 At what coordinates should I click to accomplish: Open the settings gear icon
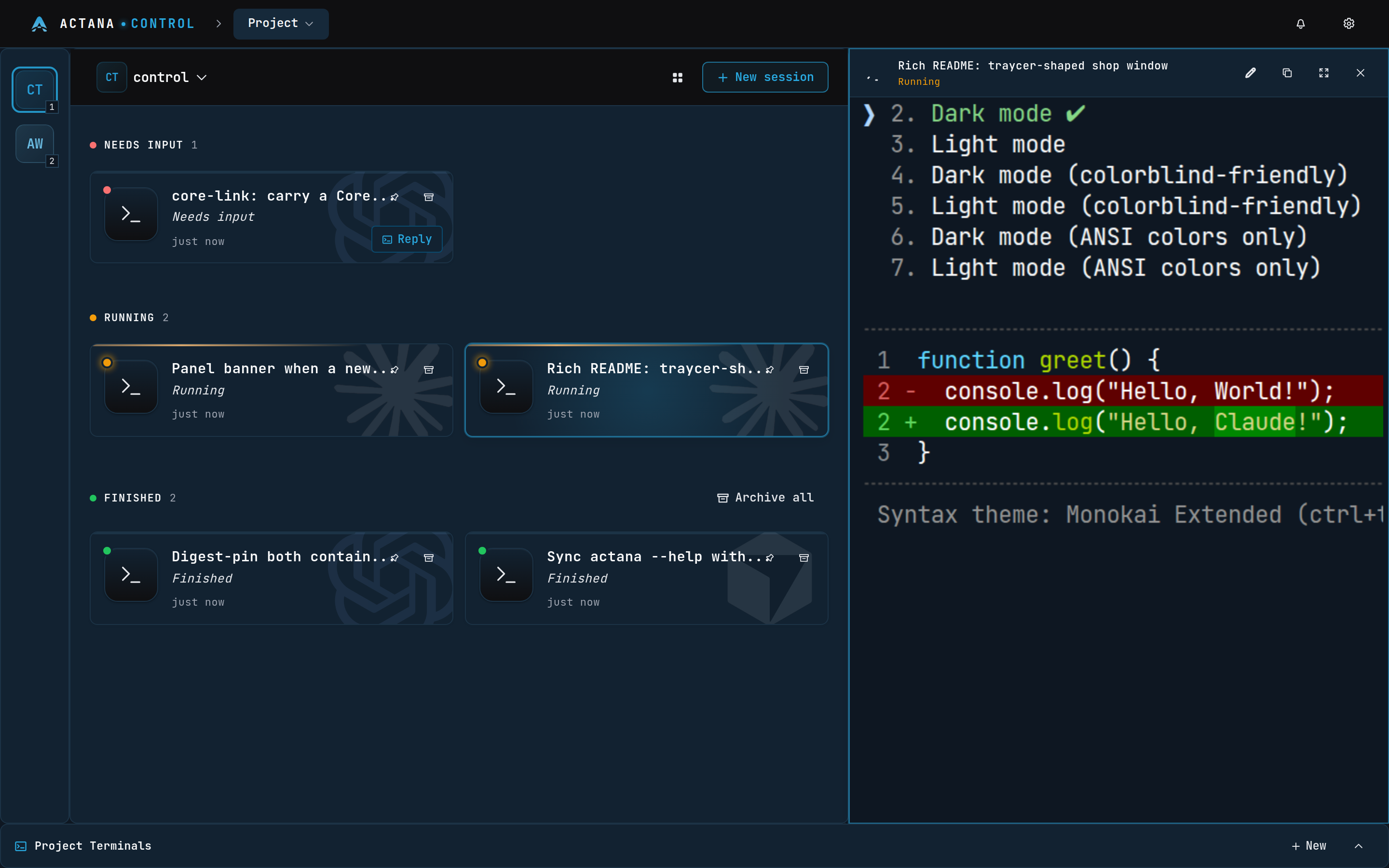(1349, 24)
